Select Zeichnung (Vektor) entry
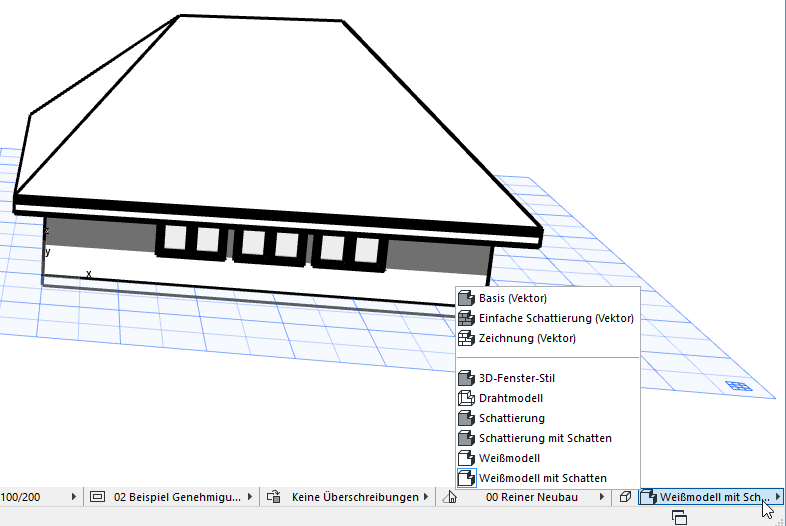Viewport: 786px width, 526px height. (x=547, y=338)
